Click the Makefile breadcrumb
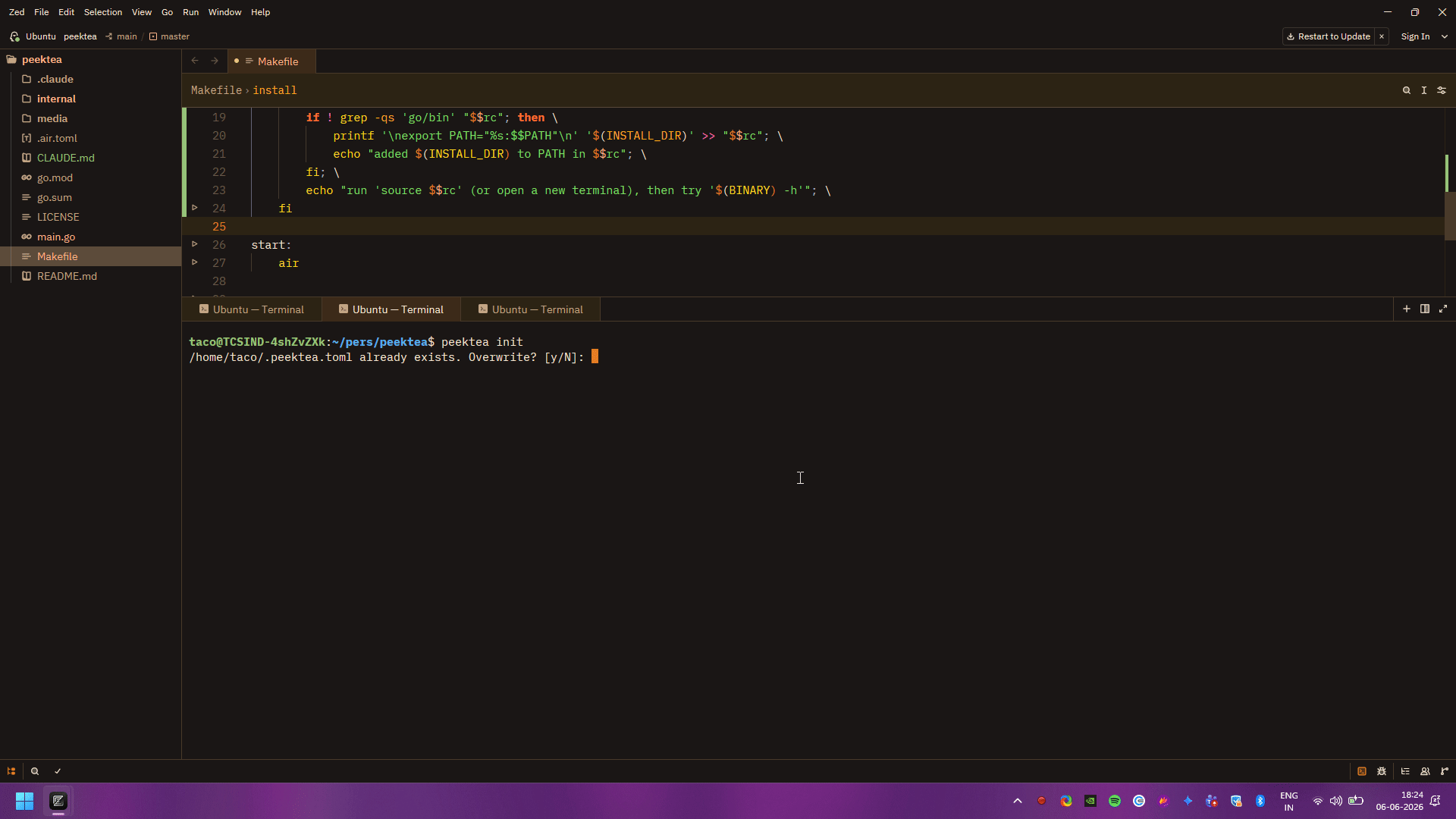This screenshot has width=1456, height=819. point(216,90)
